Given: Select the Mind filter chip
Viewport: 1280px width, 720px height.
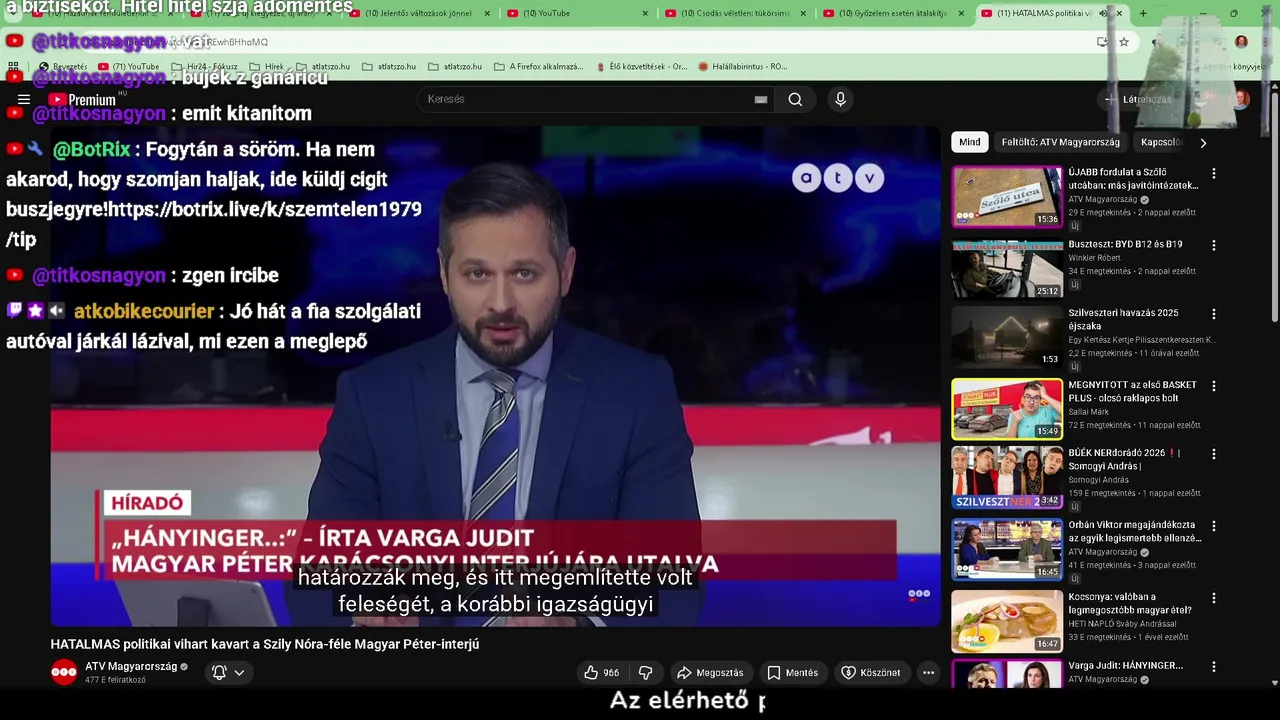Looking at the screenshot, I should point(970,142).
